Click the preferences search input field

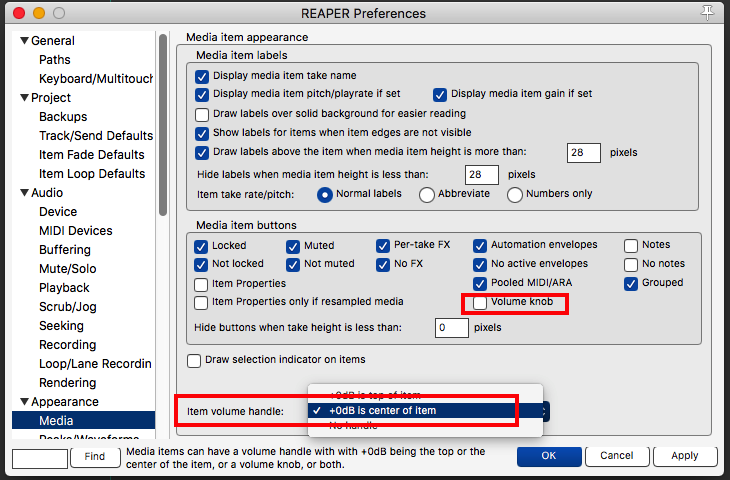(40, 458)
